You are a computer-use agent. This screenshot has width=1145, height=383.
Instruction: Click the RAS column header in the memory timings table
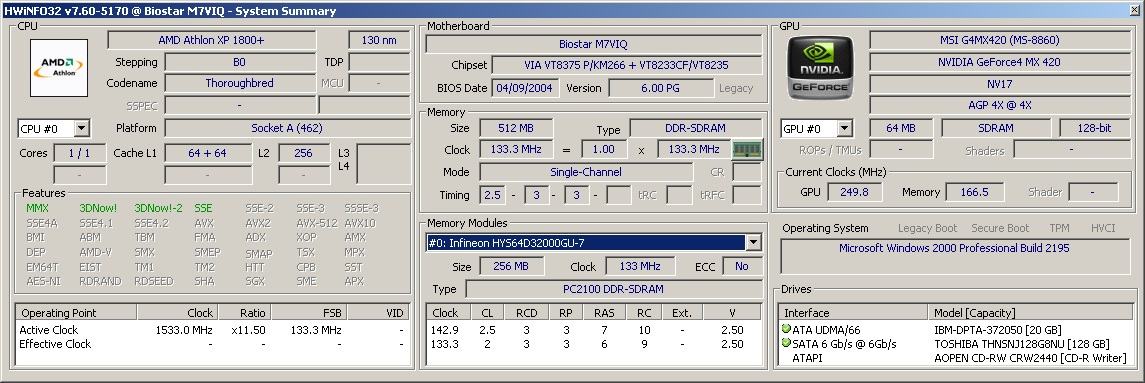(x=604, y=313)
